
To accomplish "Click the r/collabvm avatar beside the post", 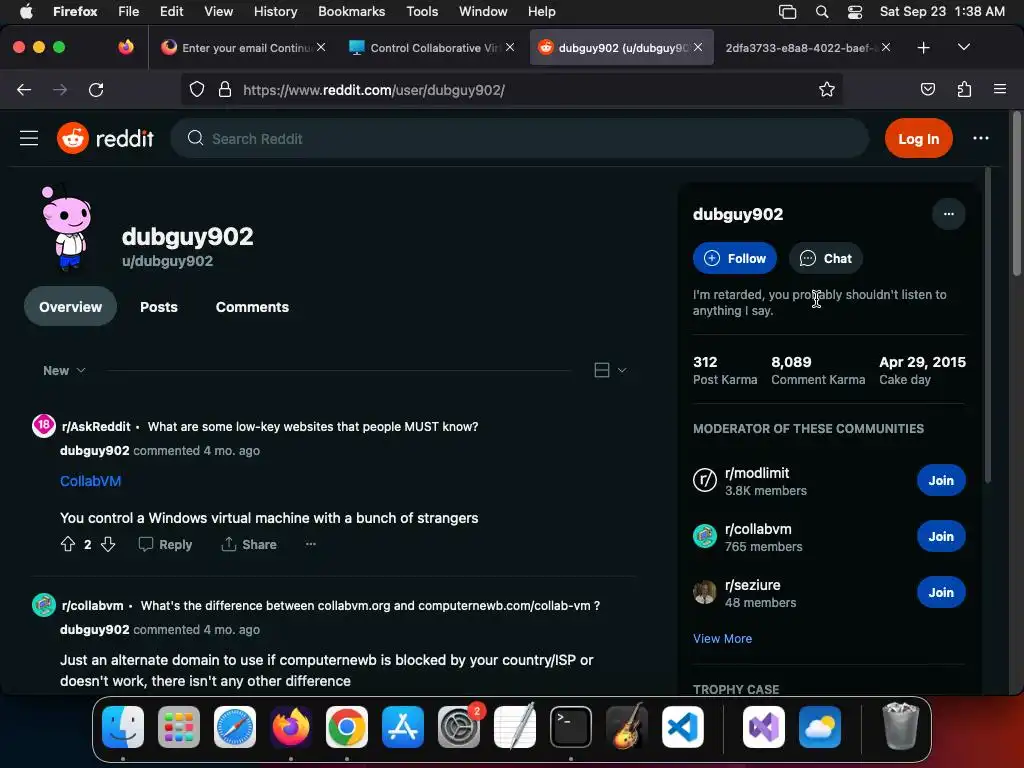I will [x=44, y=605].
